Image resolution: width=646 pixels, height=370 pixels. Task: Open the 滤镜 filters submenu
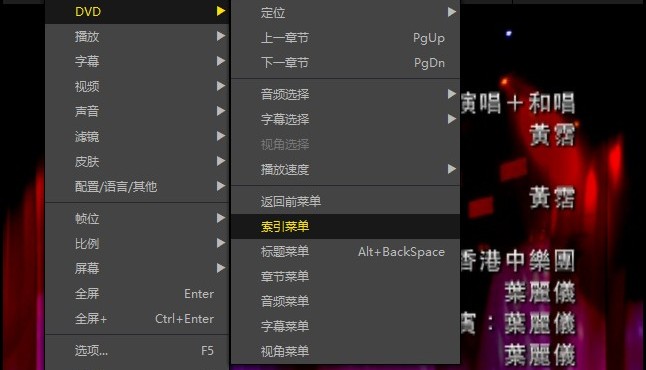[x=137, y=136]
